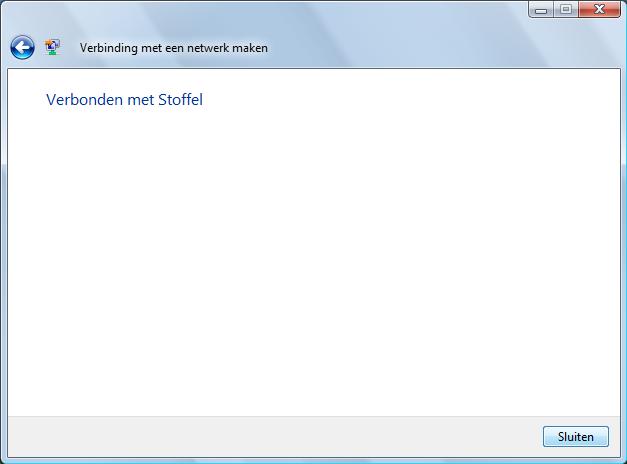The image size is (627, 464).
Task: Click the back arrow next to the wizard title
Action: tap(22, 48)
